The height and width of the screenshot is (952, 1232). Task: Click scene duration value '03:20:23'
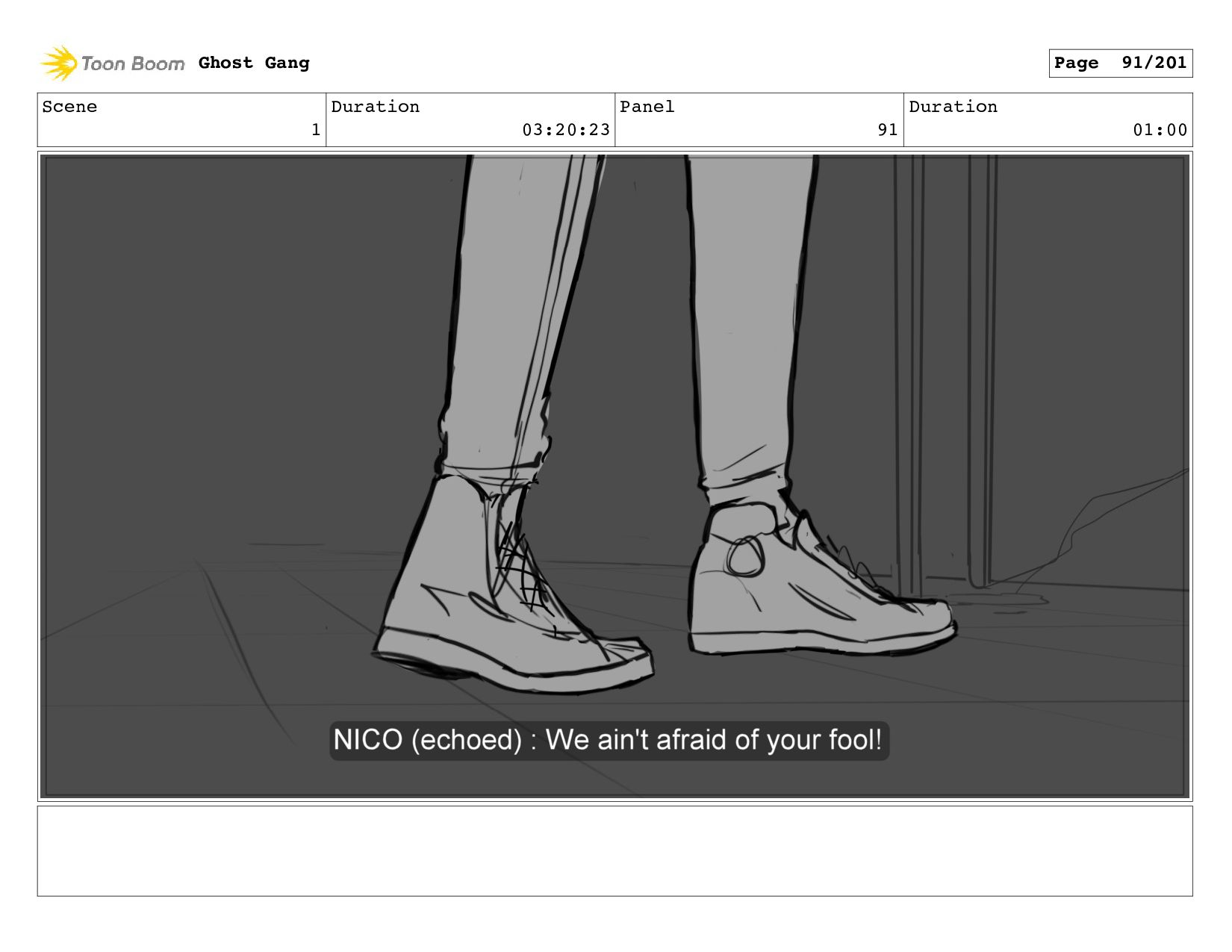point(566,130)
